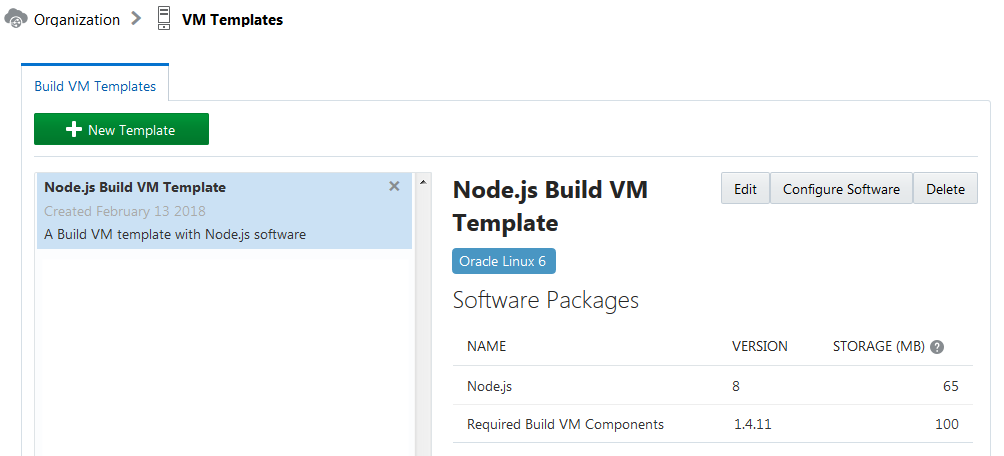Click the breadcrumb chevron separator
This screenshot has width=1004, height=456.
[136, 19]
